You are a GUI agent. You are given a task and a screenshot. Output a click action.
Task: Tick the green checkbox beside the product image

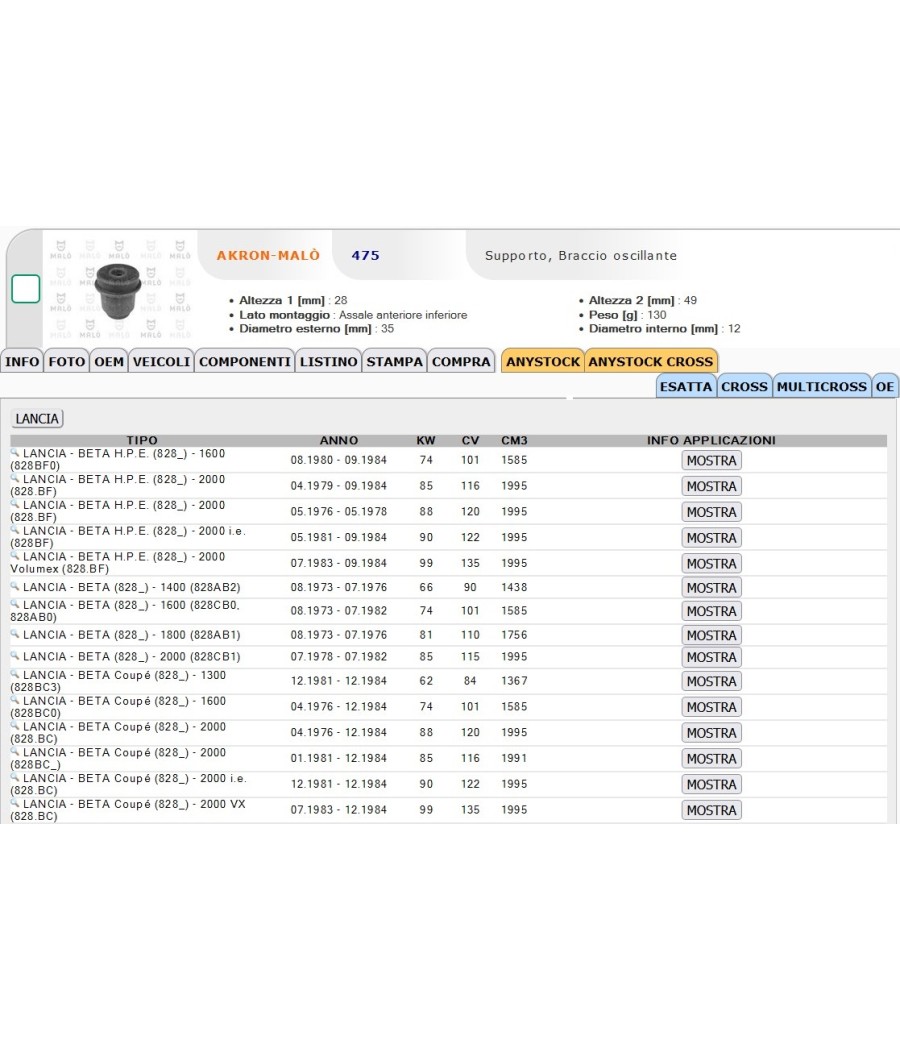click(25, 289)
